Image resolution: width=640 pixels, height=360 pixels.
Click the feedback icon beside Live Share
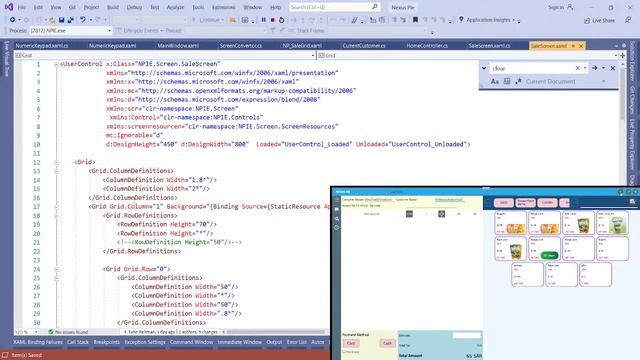click(x=628, y=20)
